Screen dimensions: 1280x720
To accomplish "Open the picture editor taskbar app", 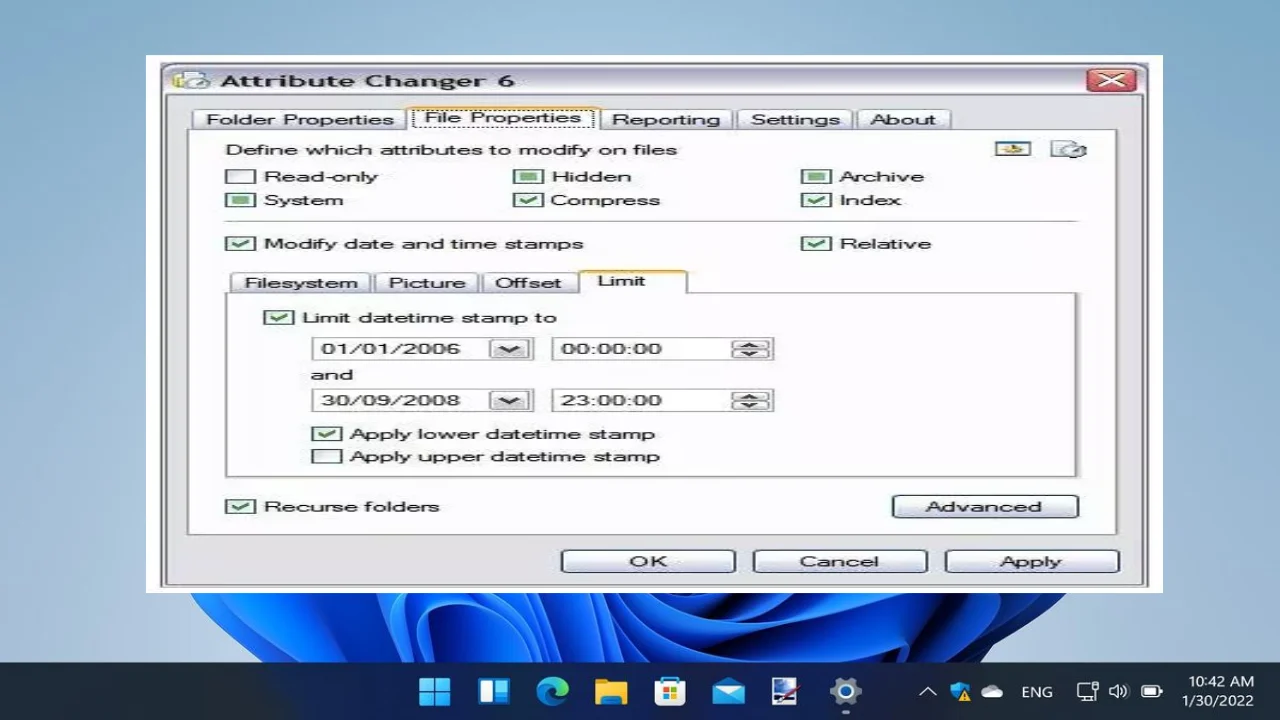I will [x=786, y=691].
